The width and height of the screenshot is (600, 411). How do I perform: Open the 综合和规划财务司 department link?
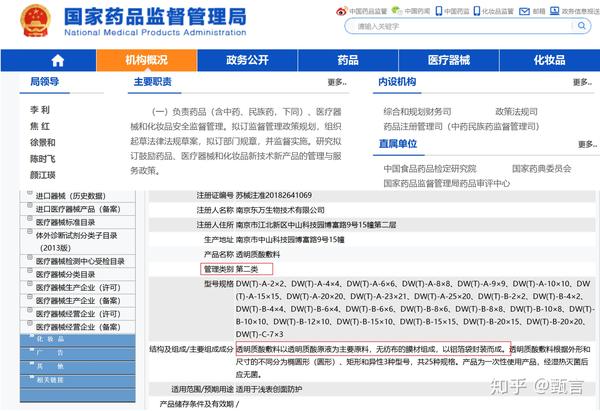click(417, 112)
